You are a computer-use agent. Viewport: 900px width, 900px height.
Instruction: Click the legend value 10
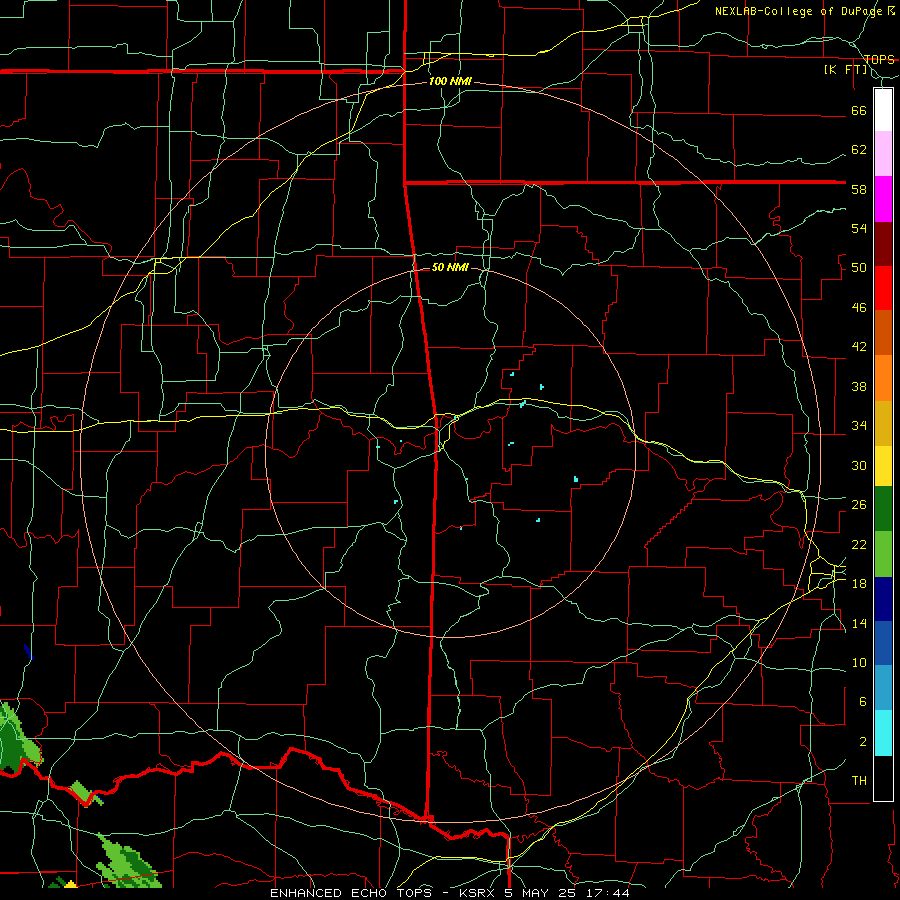pos(859,663)
